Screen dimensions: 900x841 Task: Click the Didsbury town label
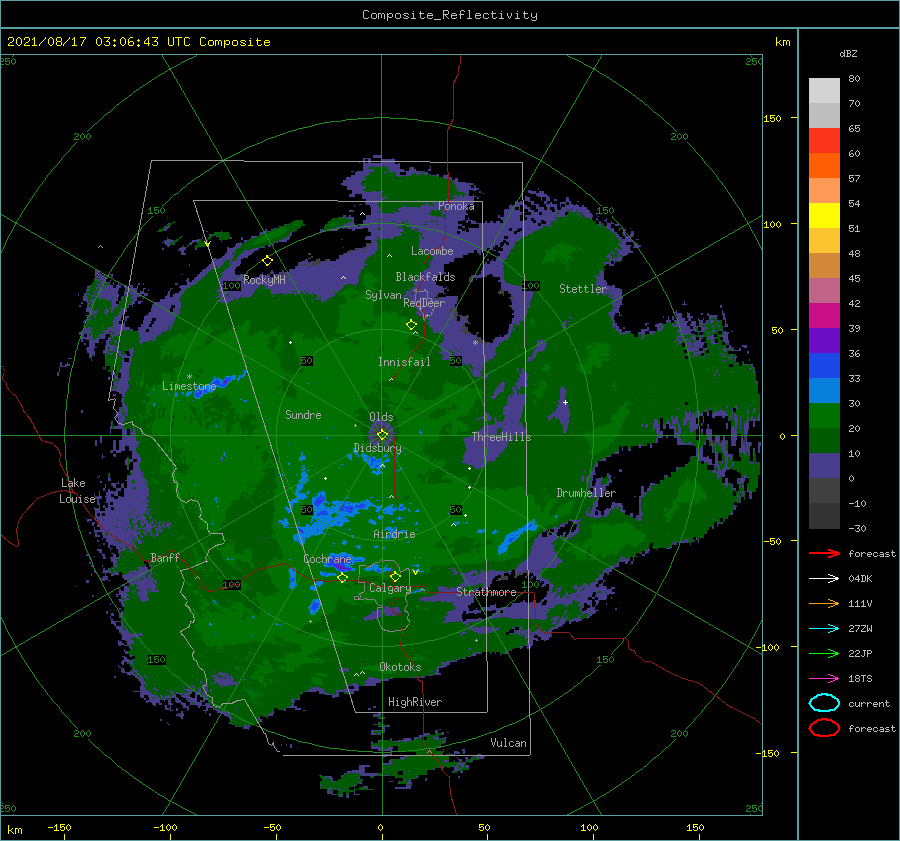tap(377, 448)
